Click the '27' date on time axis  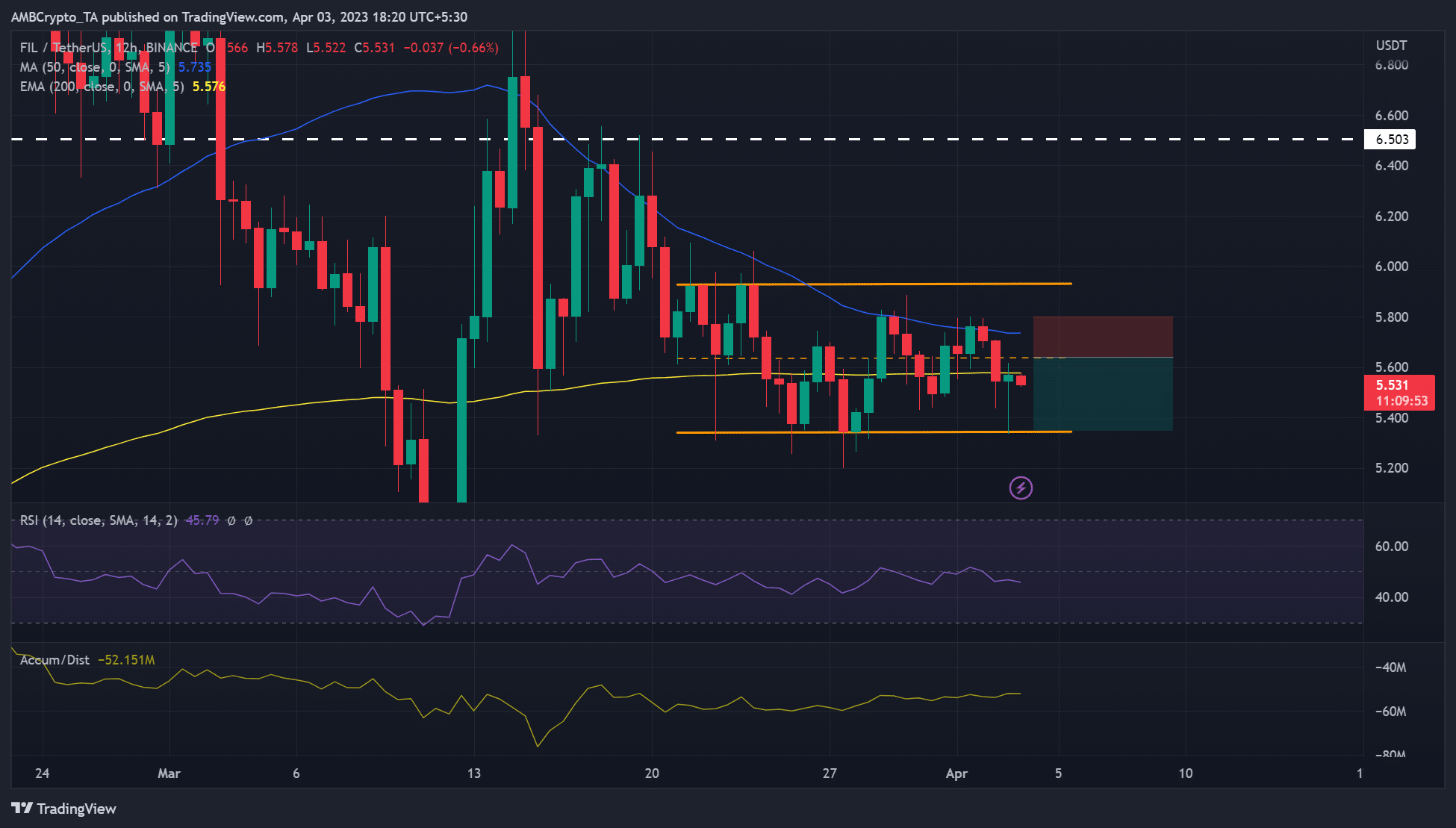click(x=830, y=773)
